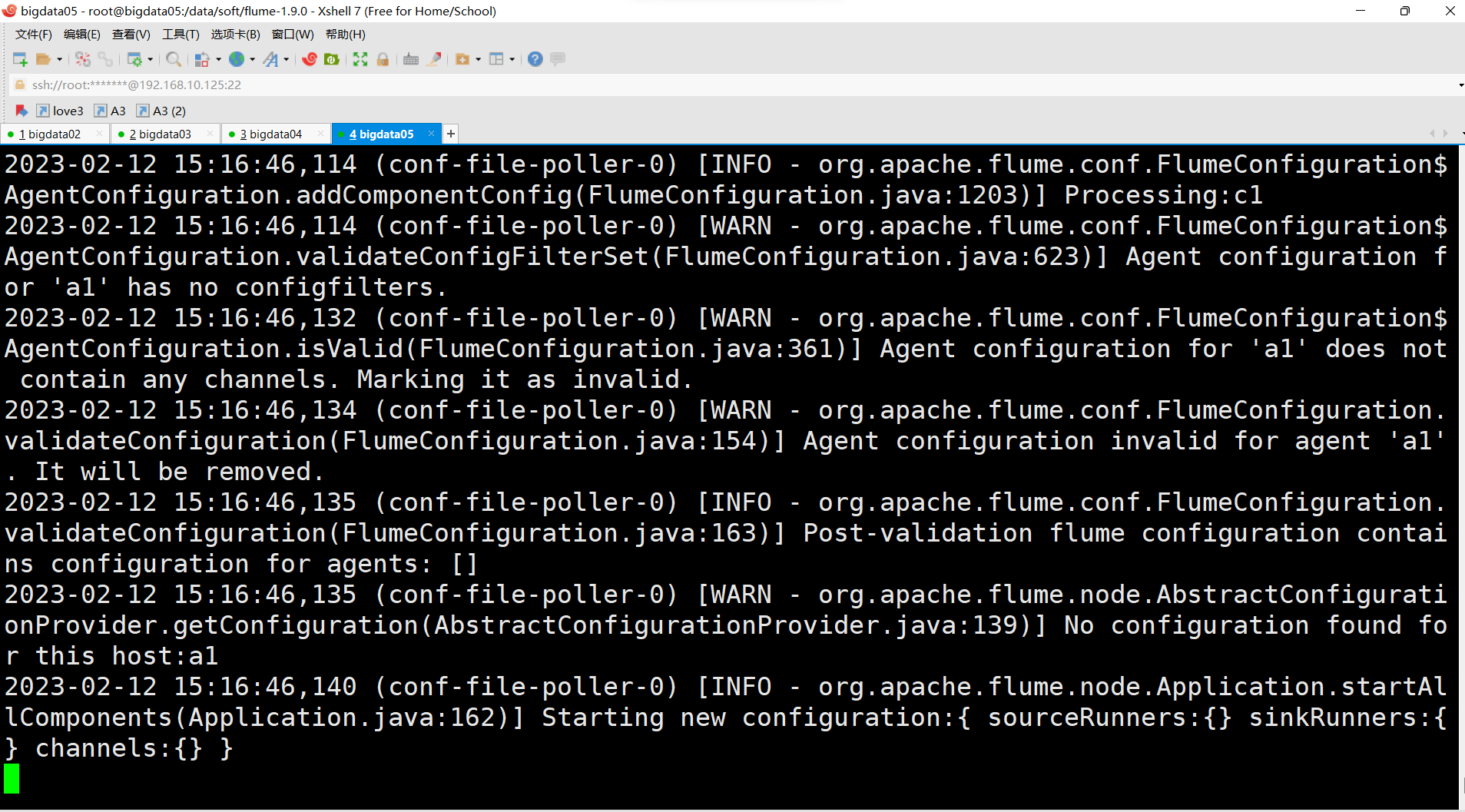Open the Font settings icon
Image resolution: width=1465 pixels, height=812 pixels.
(x=270, y=59)
